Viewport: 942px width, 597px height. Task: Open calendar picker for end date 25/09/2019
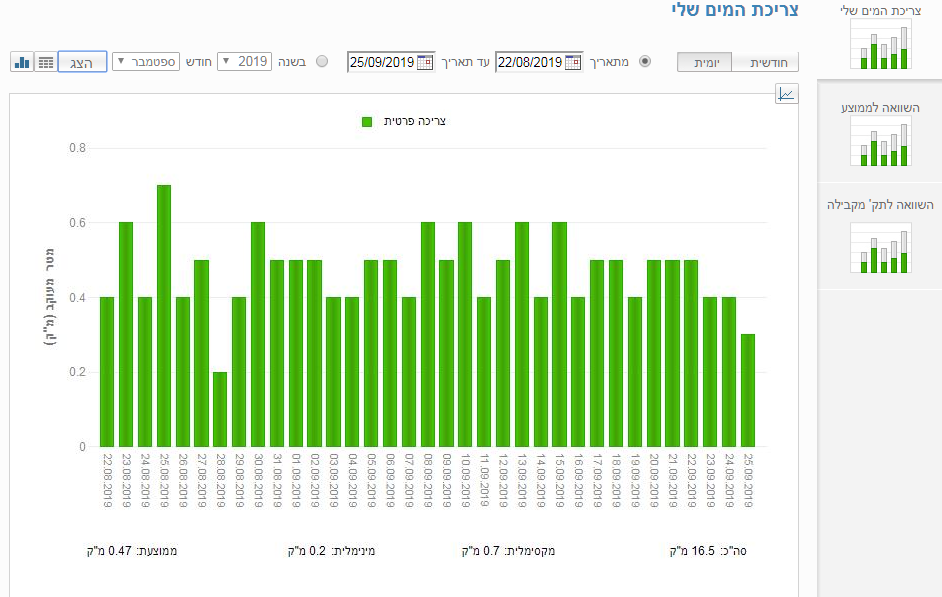point(425,62)
